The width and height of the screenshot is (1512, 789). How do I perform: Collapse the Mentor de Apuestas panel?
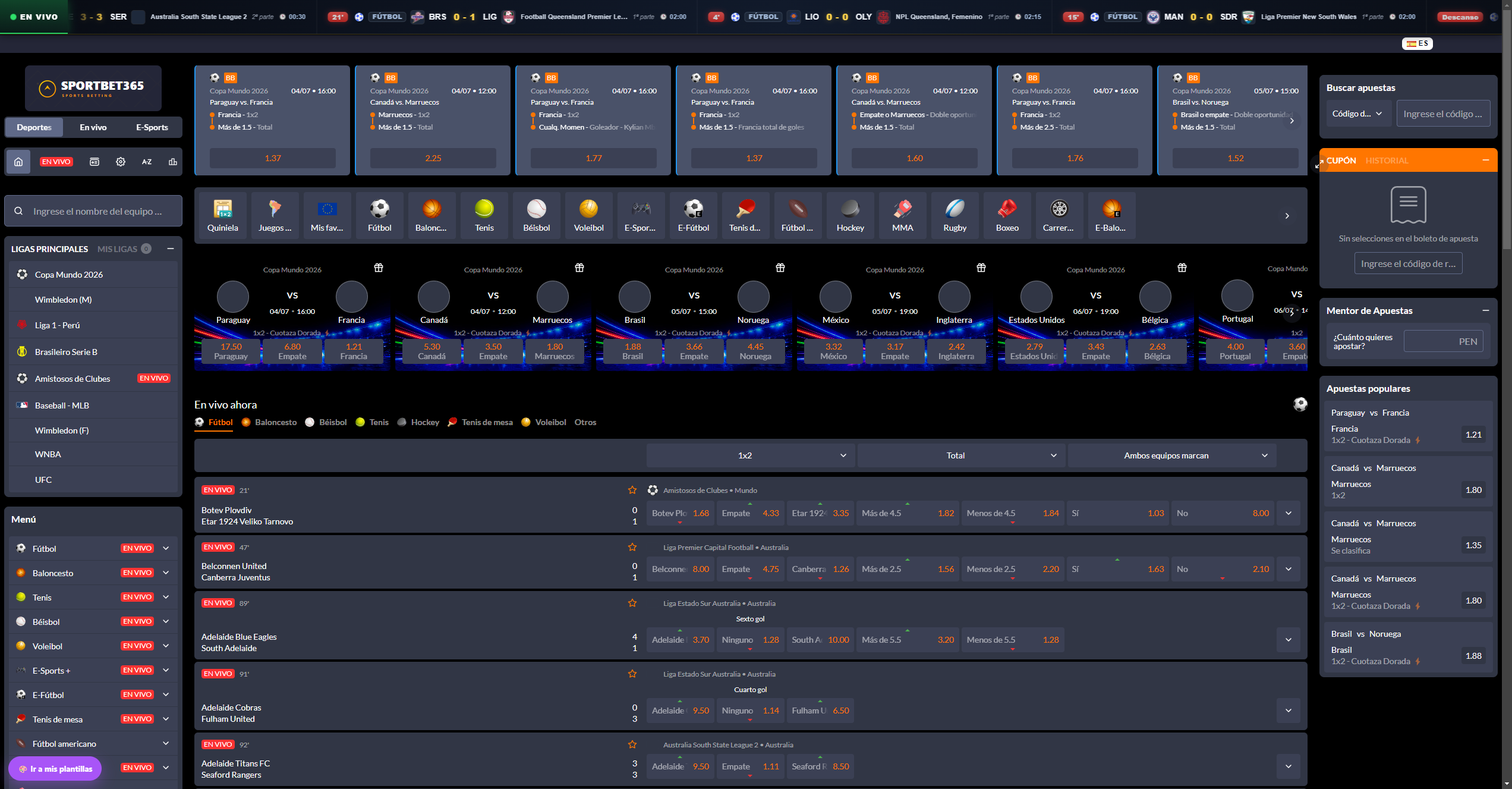(x=1485, y=310)
